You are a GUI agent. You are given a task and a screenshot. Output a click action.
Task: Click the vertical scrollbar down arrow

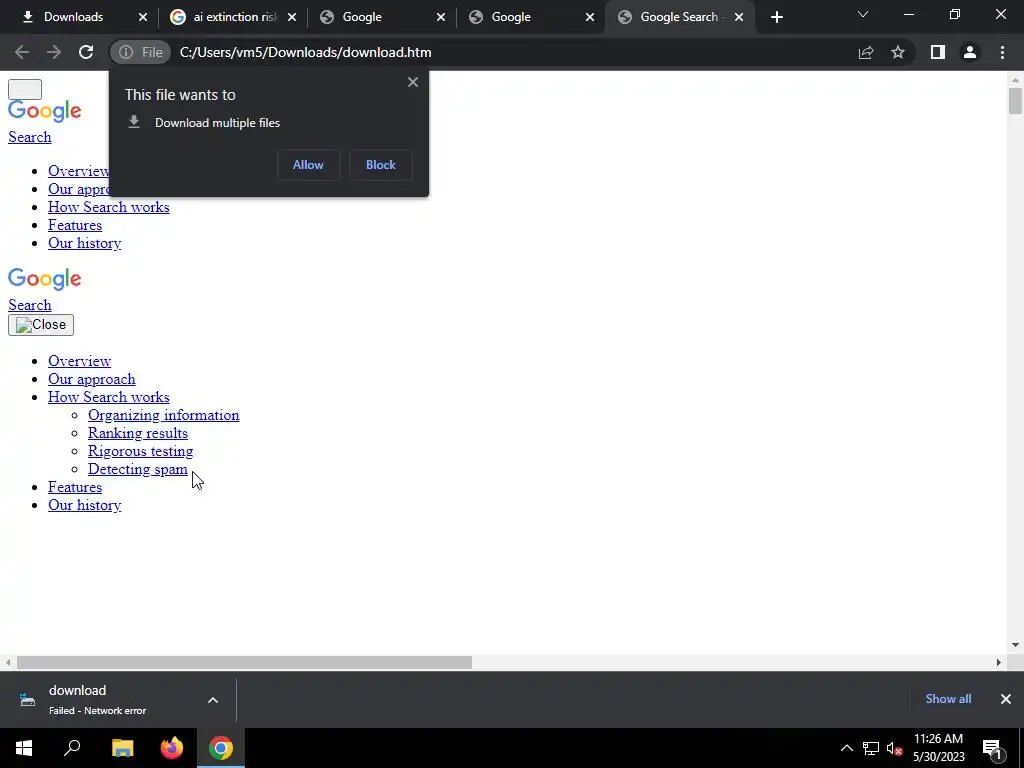[1015, 645]
